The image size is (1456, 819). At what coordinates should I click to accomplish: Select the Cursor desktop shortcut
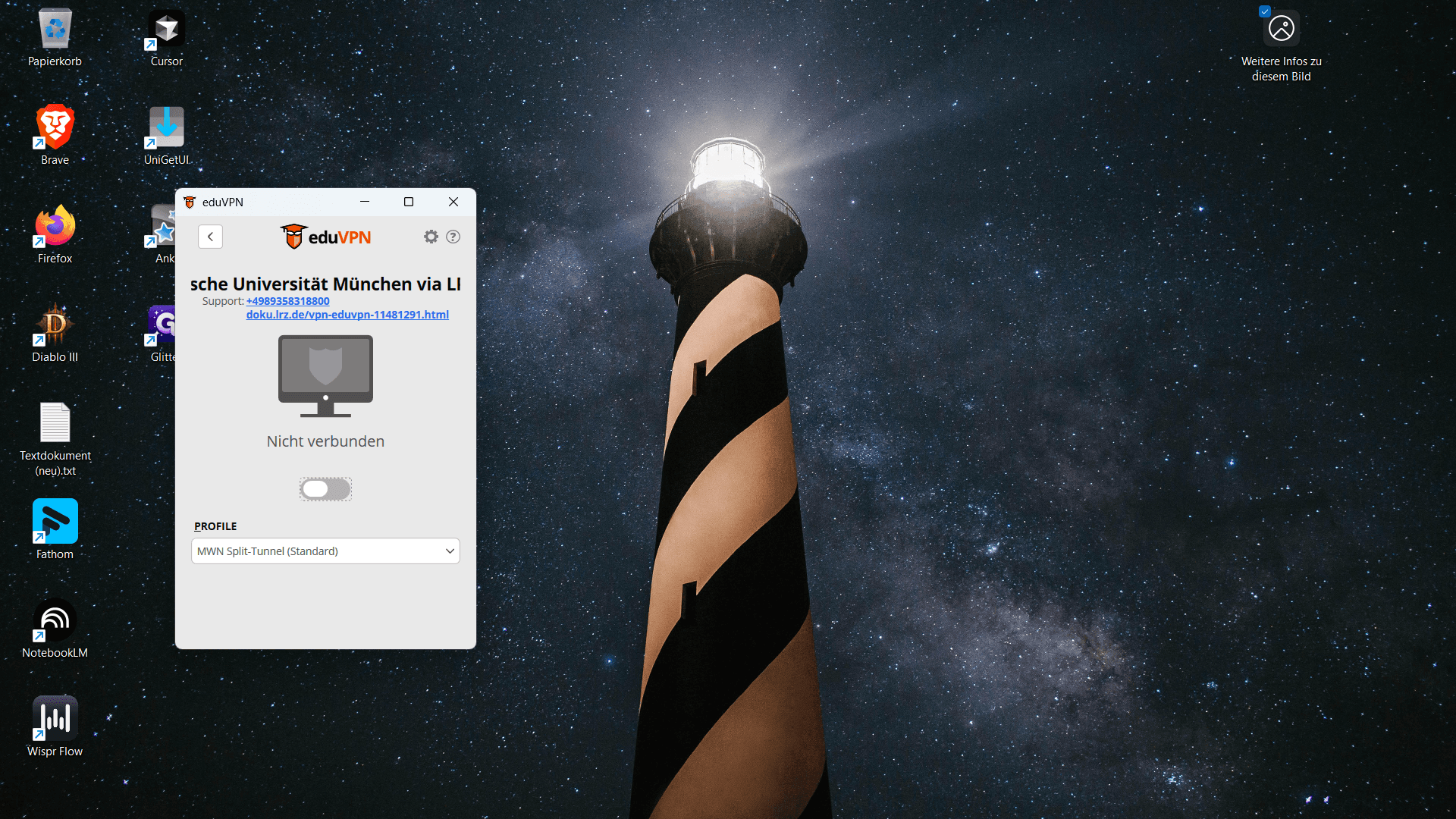[x=167, y=38]
